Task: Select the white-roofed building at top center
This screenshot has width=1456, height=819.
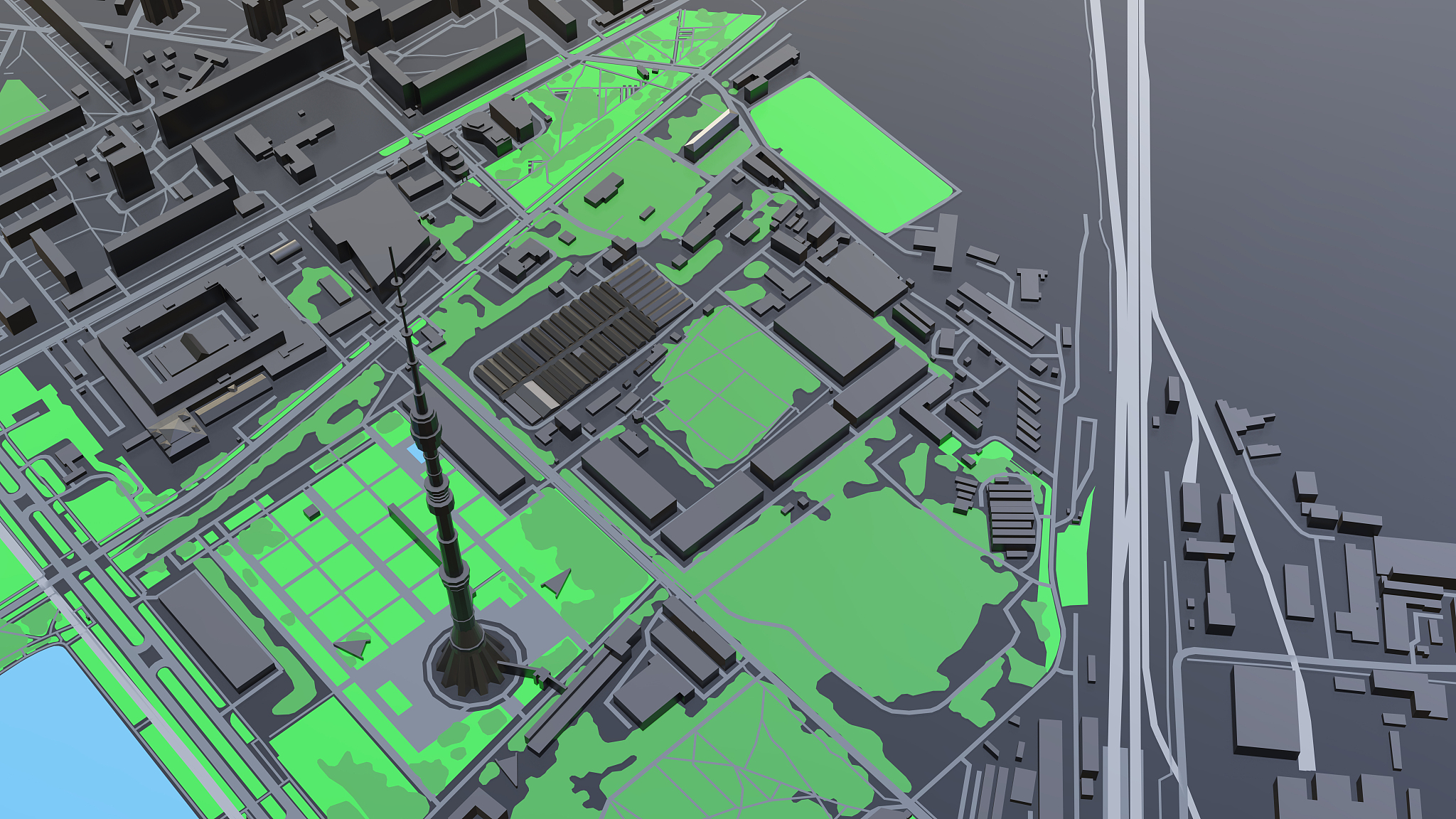Action: [711, 135]
